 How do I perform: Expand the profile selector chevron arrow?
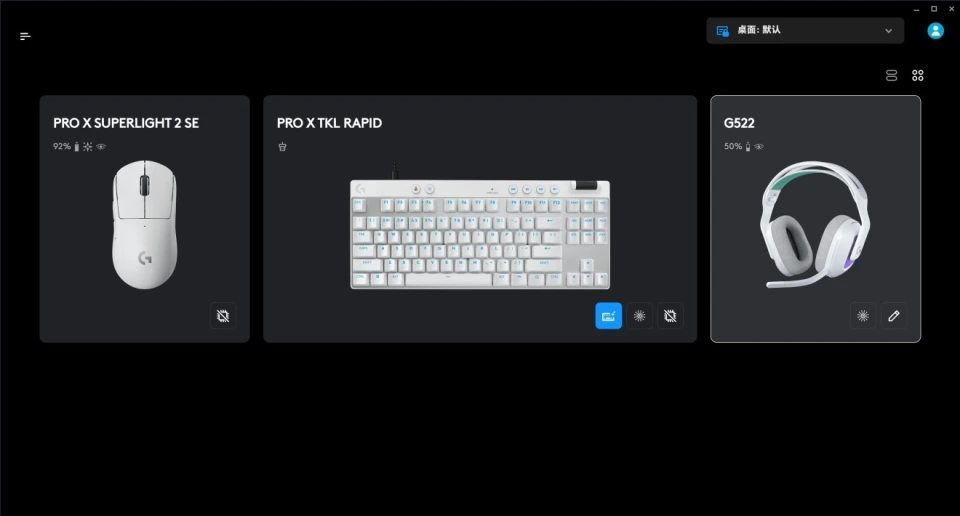[888, 31]
